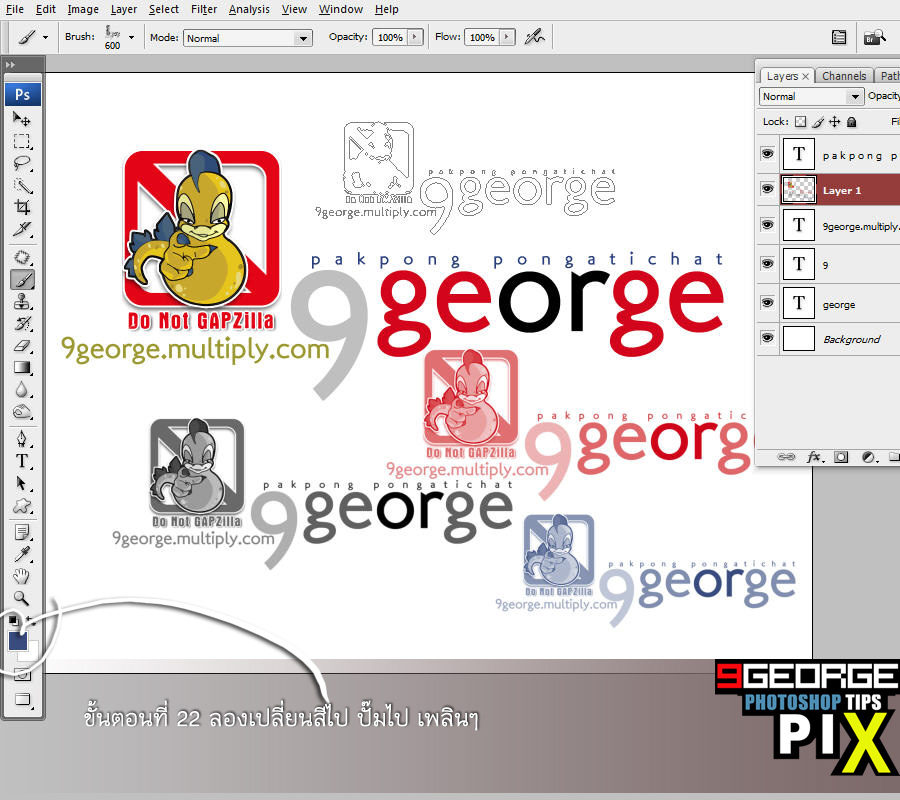Click the Link Layers icon
The height and width of the screenshot is (800, 900).
[x=785, y=457]
